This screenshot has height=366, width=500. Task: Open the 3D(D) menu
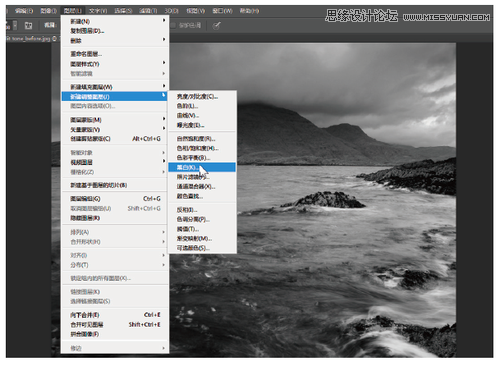click(171, 11)
